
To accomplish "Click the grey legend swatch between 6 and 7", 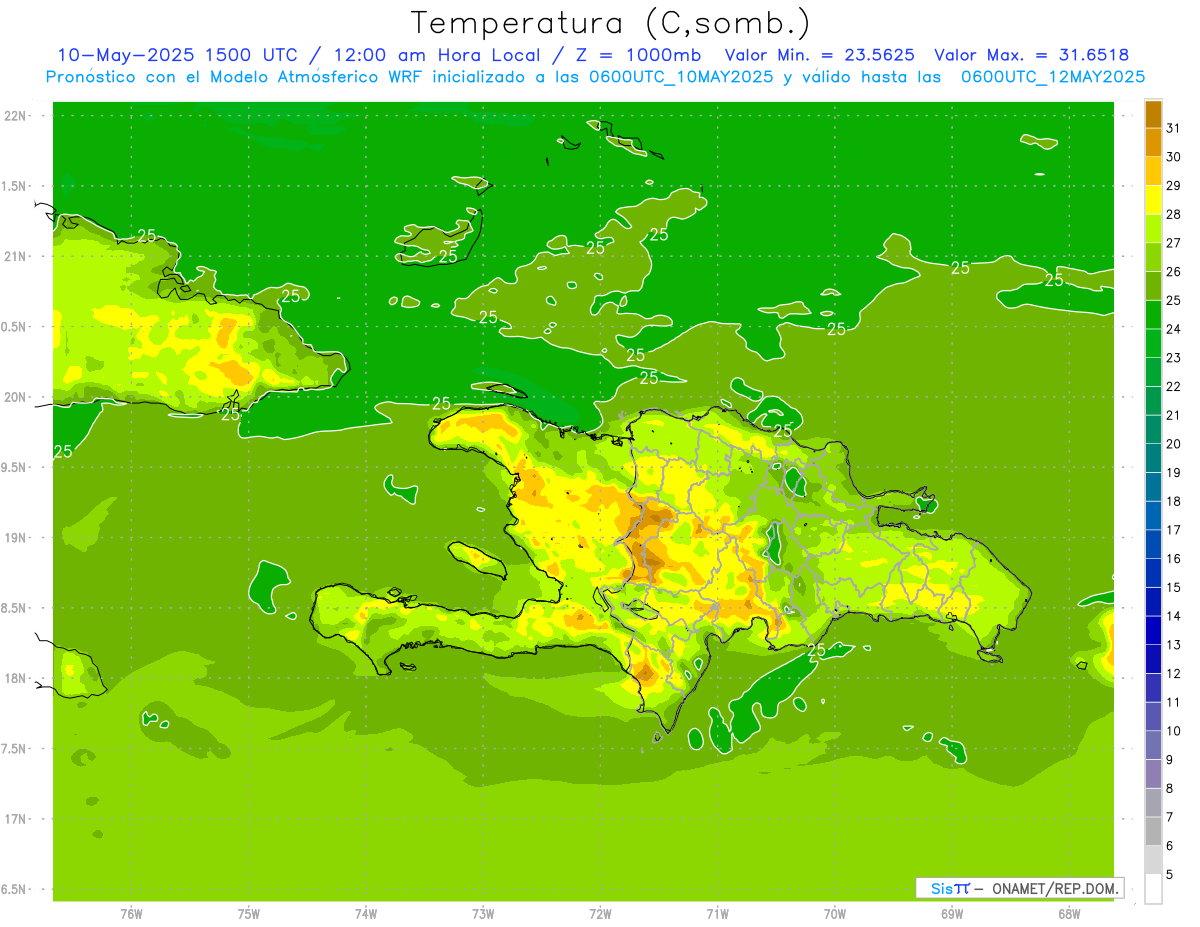I will pyautogui.click(x=1153, y=832).
